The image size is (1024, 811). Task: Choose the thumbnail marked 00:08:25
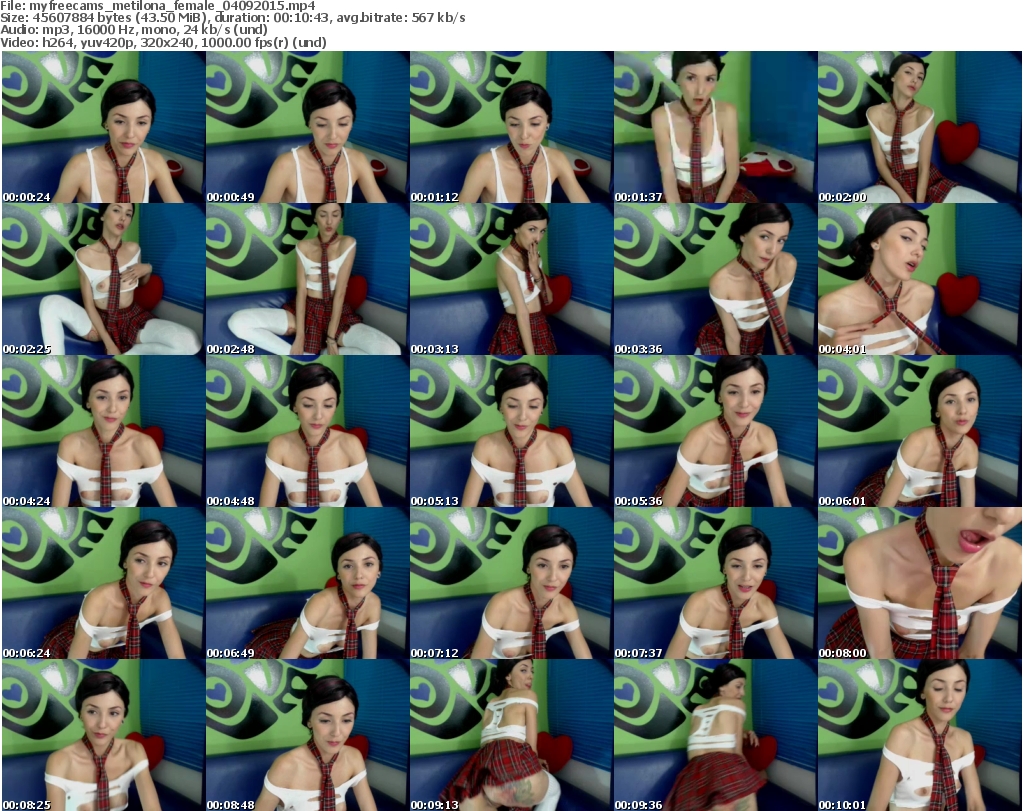[x=104, y=735]
